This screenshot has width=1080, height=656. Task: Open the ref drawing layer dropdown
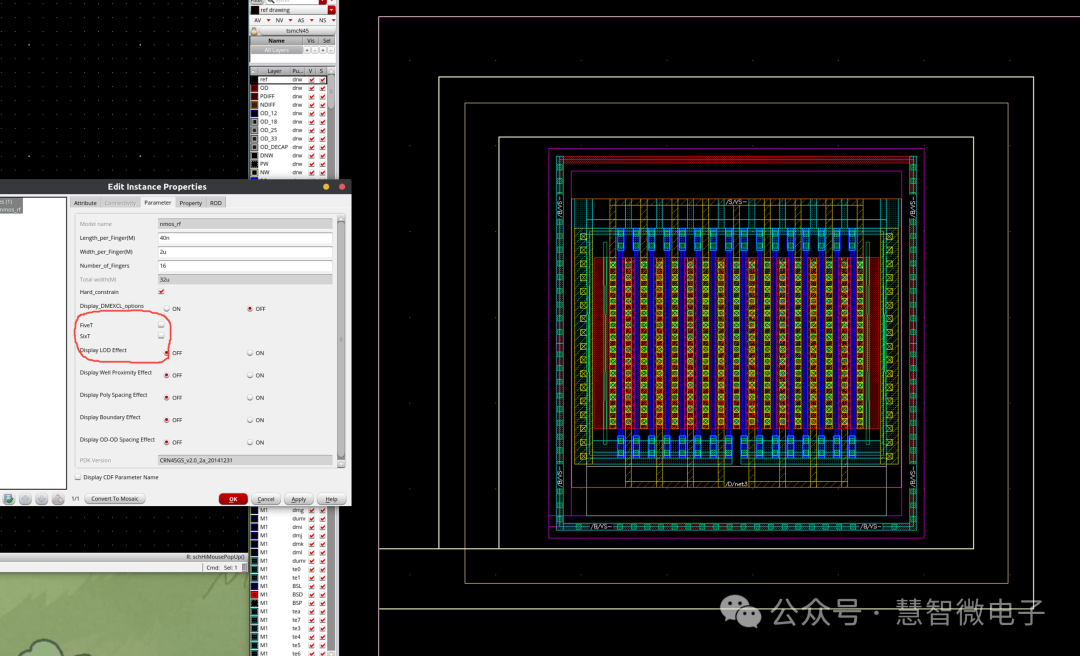331,10
